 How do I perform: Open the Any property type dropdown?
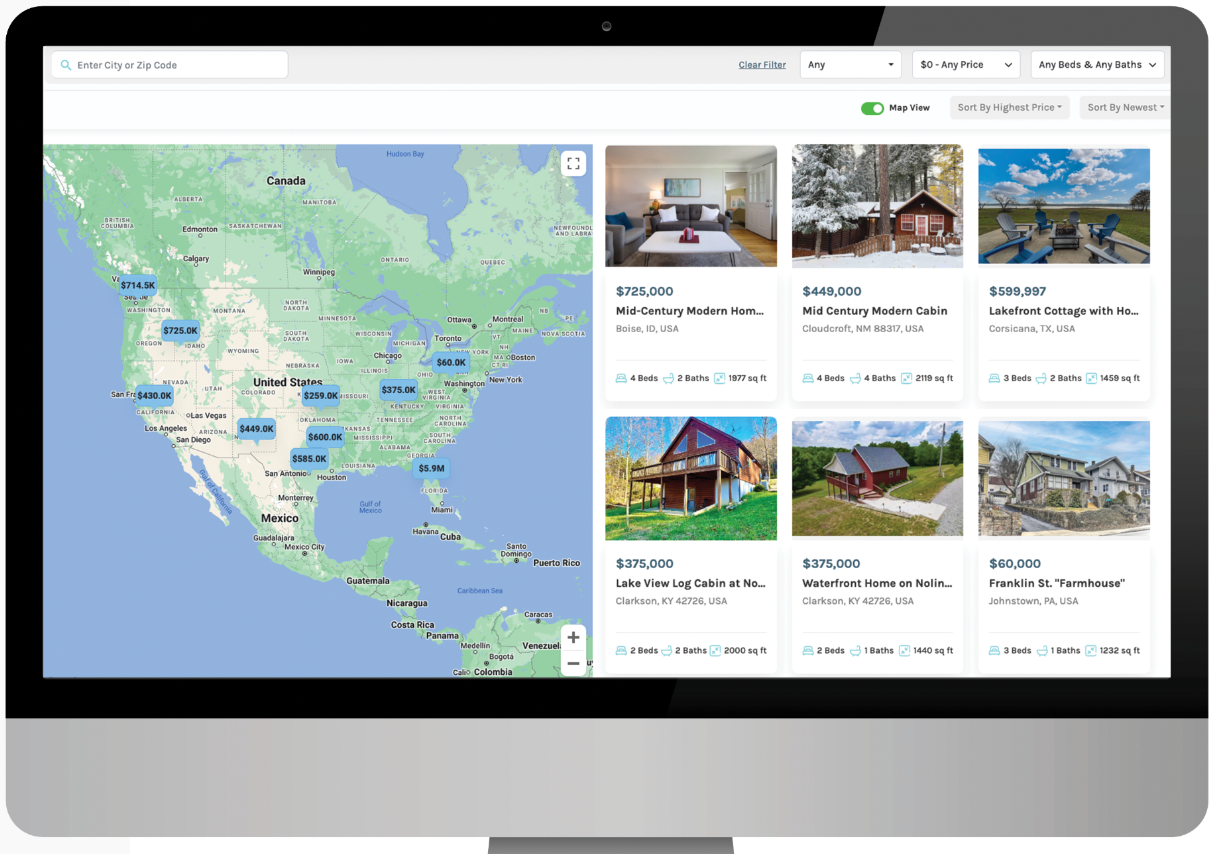851,65
